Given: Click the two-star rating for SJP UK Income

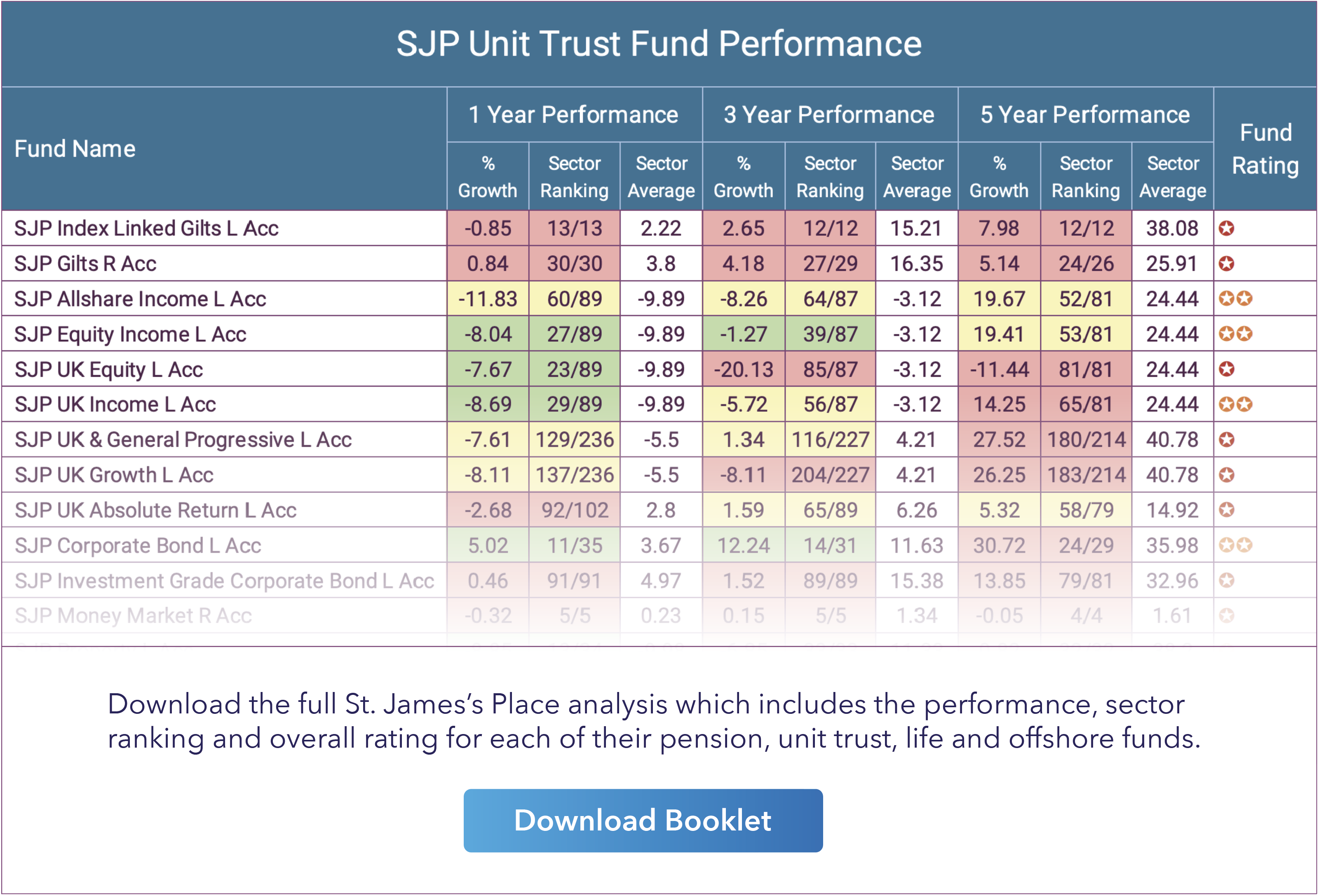Looking at the screenshot, I should (1236, 405).
